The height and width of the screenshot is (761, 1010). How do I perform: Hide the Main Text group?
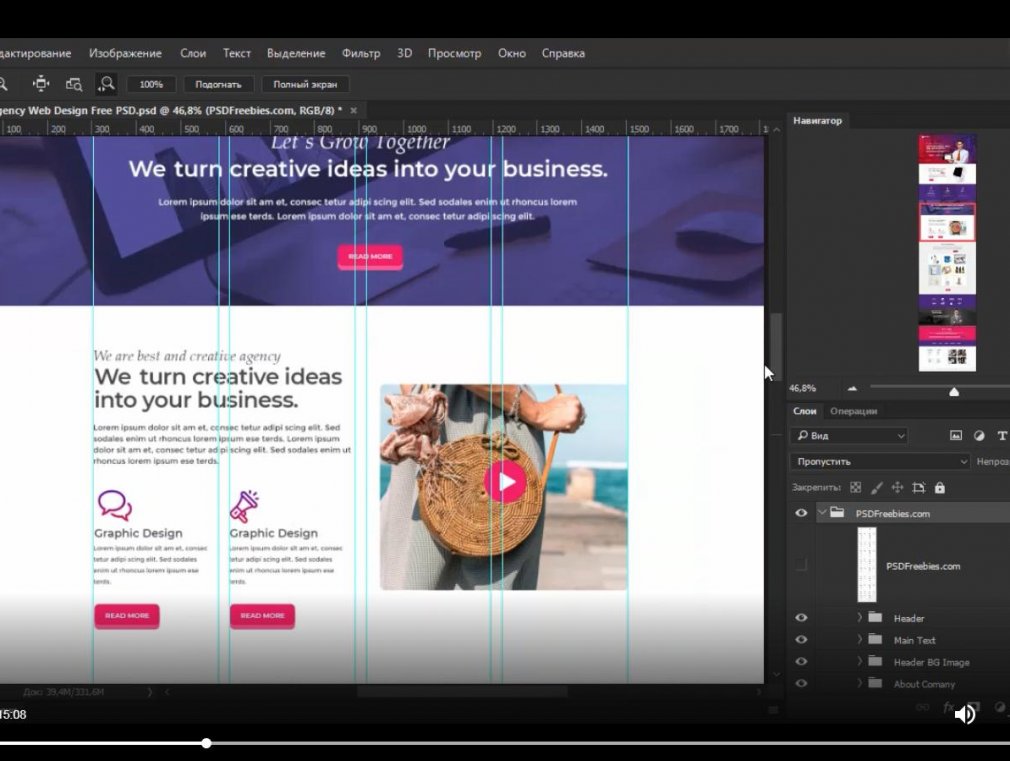(x=801, y=639)
